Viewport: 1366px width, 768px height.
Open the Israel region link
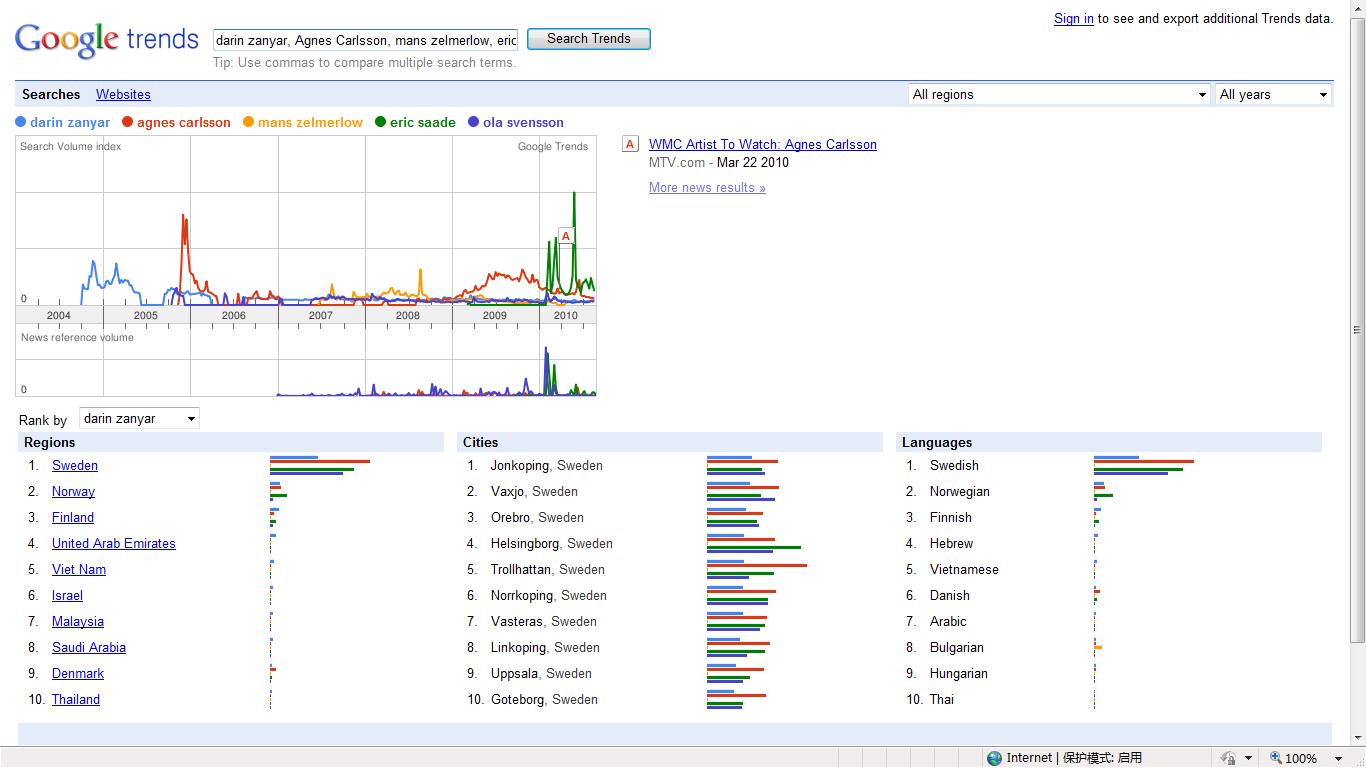tap(67, 595)
